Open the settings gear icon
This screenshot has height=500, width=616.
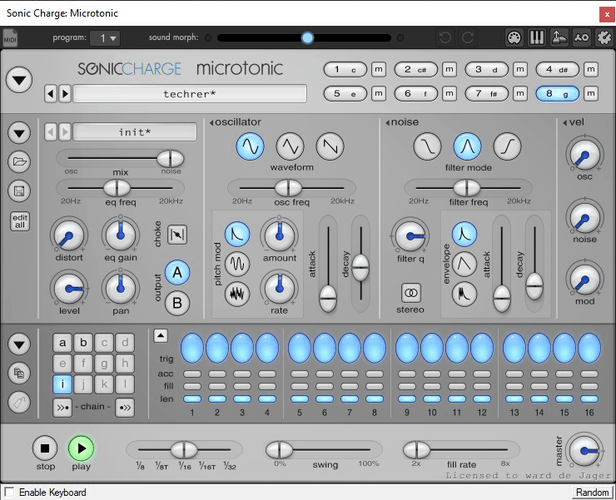point(604,38)
